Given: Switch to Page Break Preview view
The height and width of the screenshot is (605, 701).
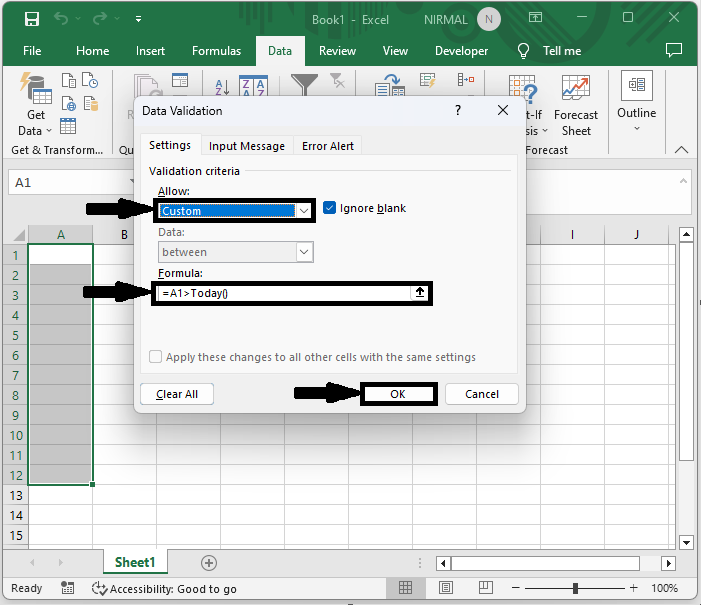Looking at the screenshot, I should [487, 588].
